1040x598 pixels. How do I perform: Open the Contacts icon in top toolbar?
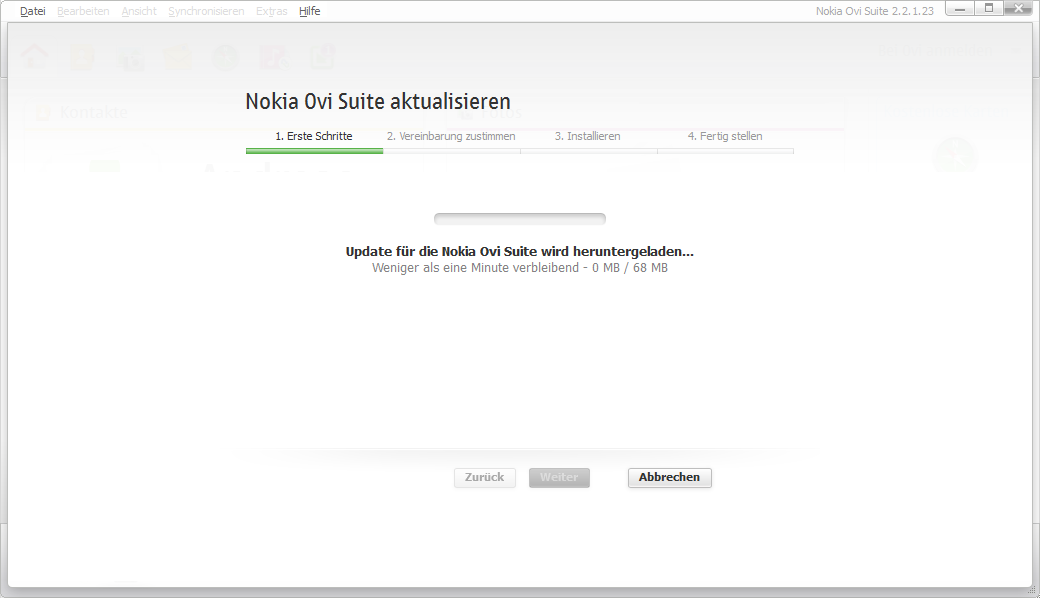tap(82, 58)
